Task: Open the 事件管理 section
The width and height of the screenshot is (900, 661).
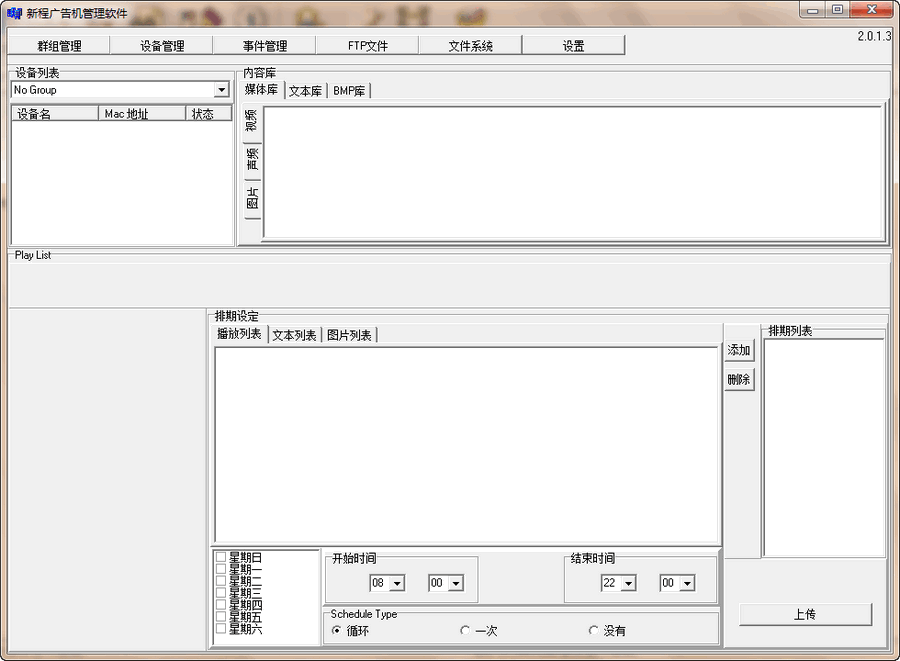Action: [x=265, y=45]
